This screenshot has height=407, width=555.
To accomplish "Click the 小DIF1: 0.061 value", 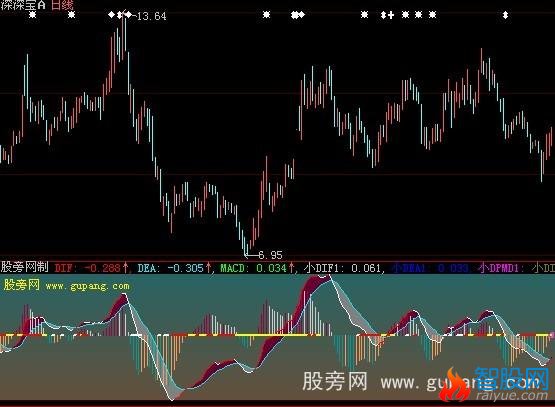I will coord(342,268).
